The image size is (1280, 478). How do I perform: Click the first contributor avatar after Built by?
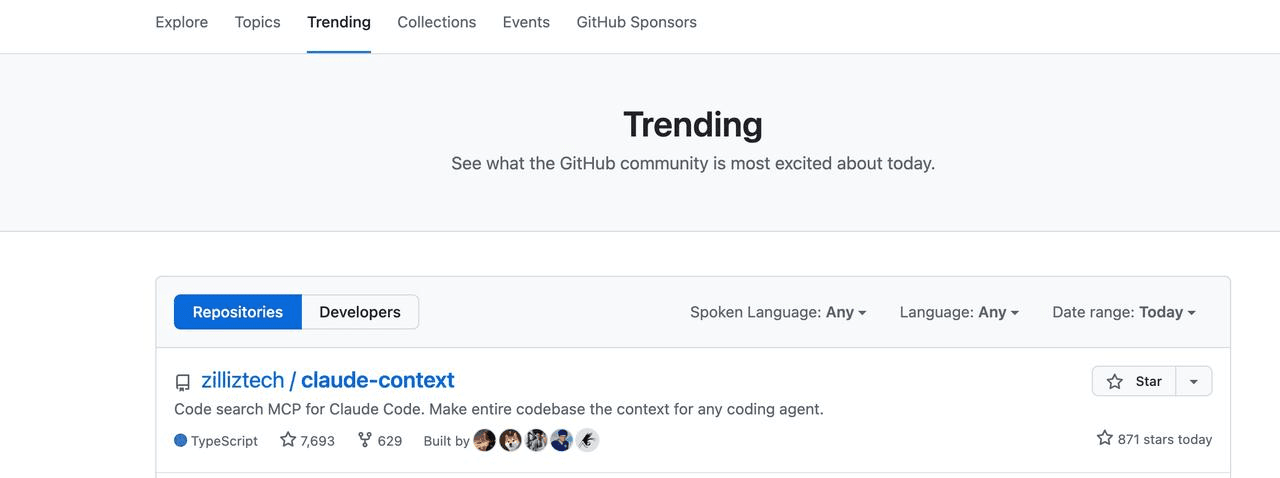coord(485,440)
